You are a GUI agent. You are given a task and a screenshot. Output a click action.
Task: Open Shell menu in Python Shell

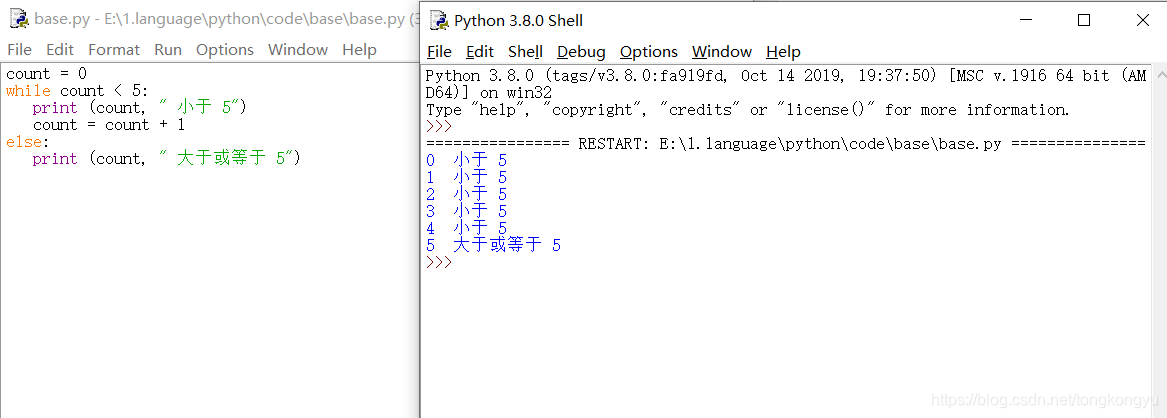pos(525,52)
